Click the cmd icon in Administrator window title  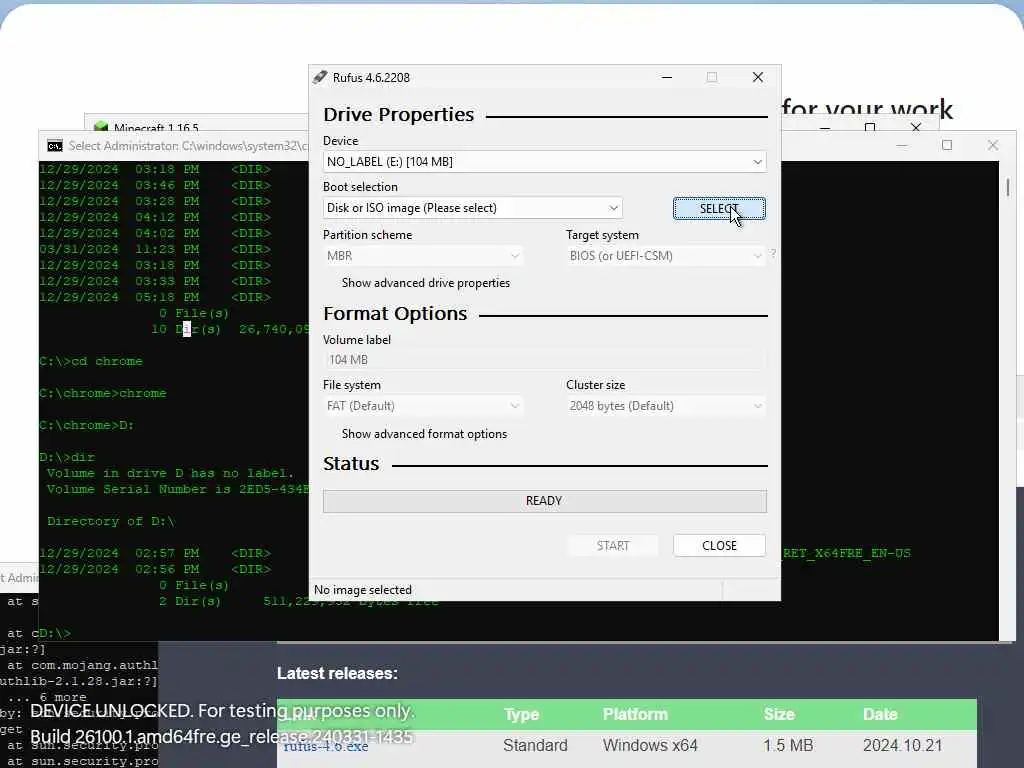pos(55,146)
